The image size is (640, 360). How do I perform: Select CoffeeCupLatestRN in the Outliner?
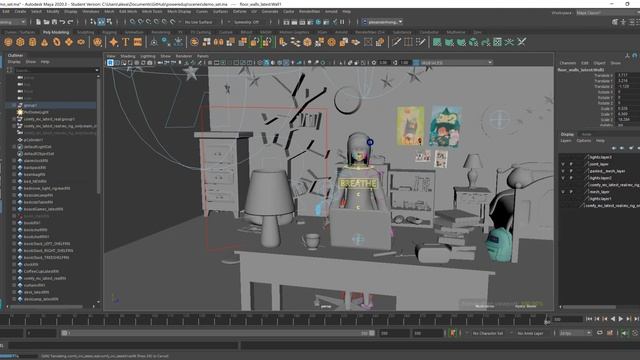41,271
